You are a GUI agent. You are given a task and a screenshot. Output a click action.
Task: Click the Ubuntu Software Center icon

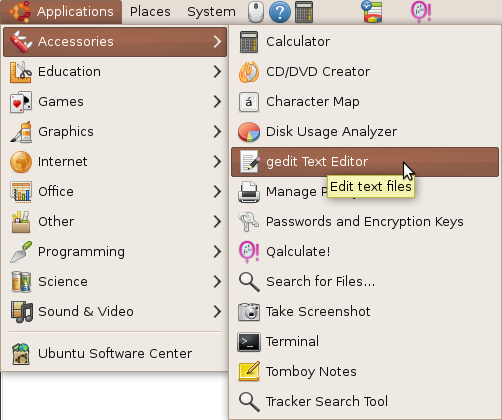click(x=21, y=354)
